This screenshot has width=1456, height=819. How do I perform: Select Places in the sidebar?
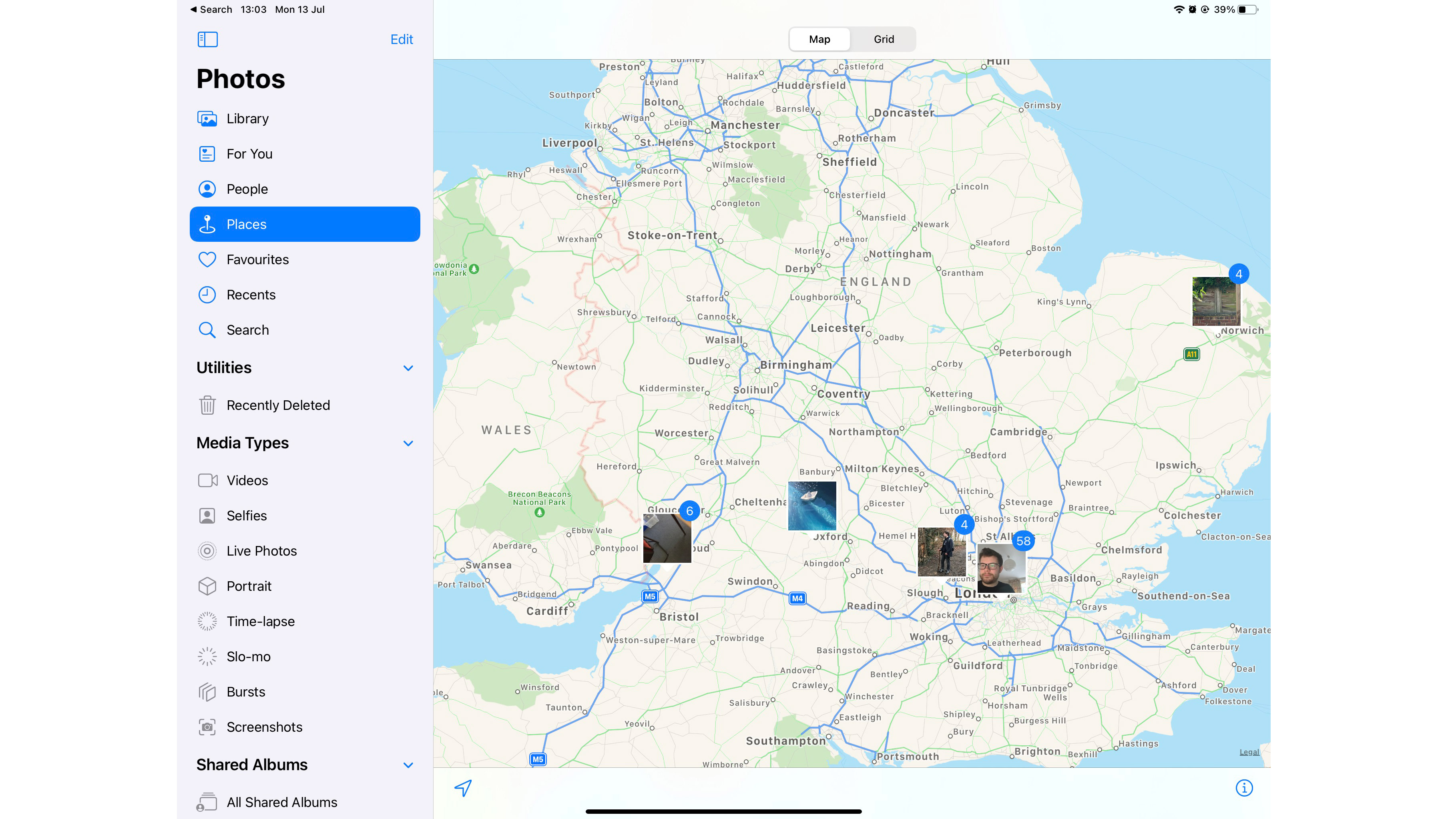point(305,225)
